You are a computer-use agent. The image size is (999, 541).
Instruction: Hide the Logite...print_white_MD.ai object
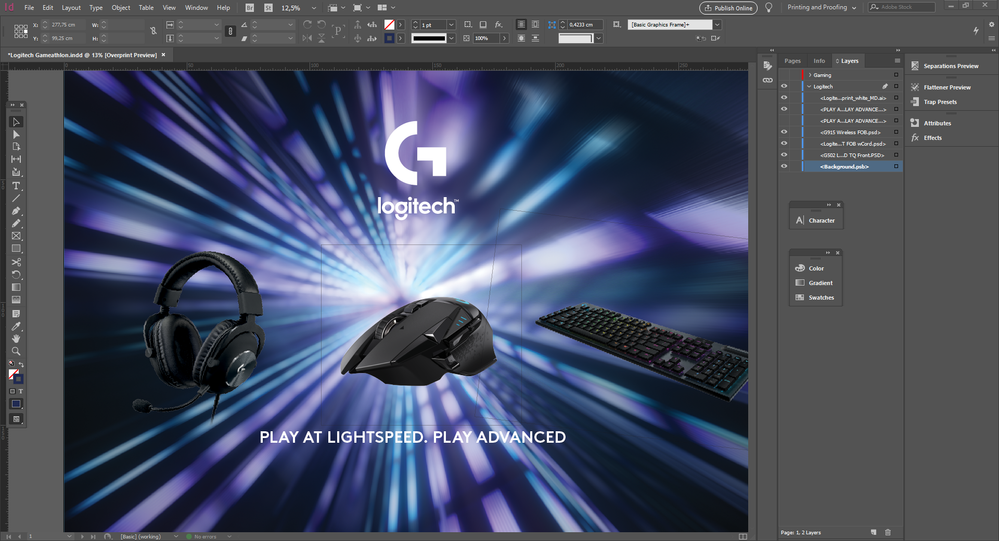(784, 97)
